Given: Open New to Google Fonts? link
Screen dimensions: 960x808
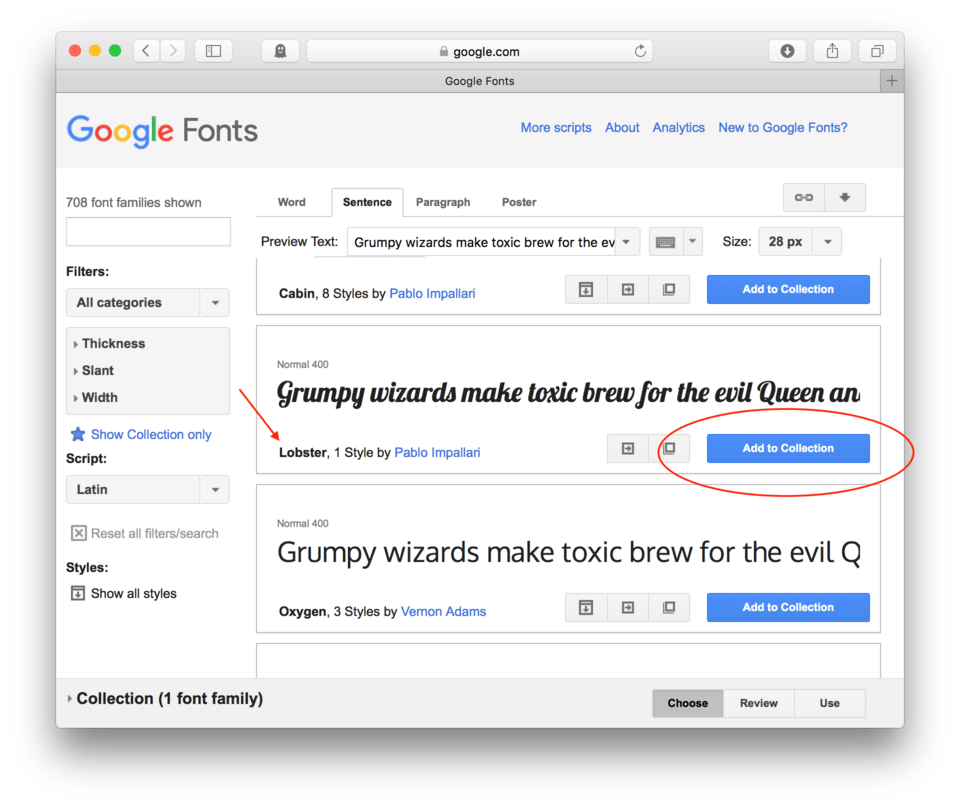Looking at the screenshot, I should coord(782,127).
